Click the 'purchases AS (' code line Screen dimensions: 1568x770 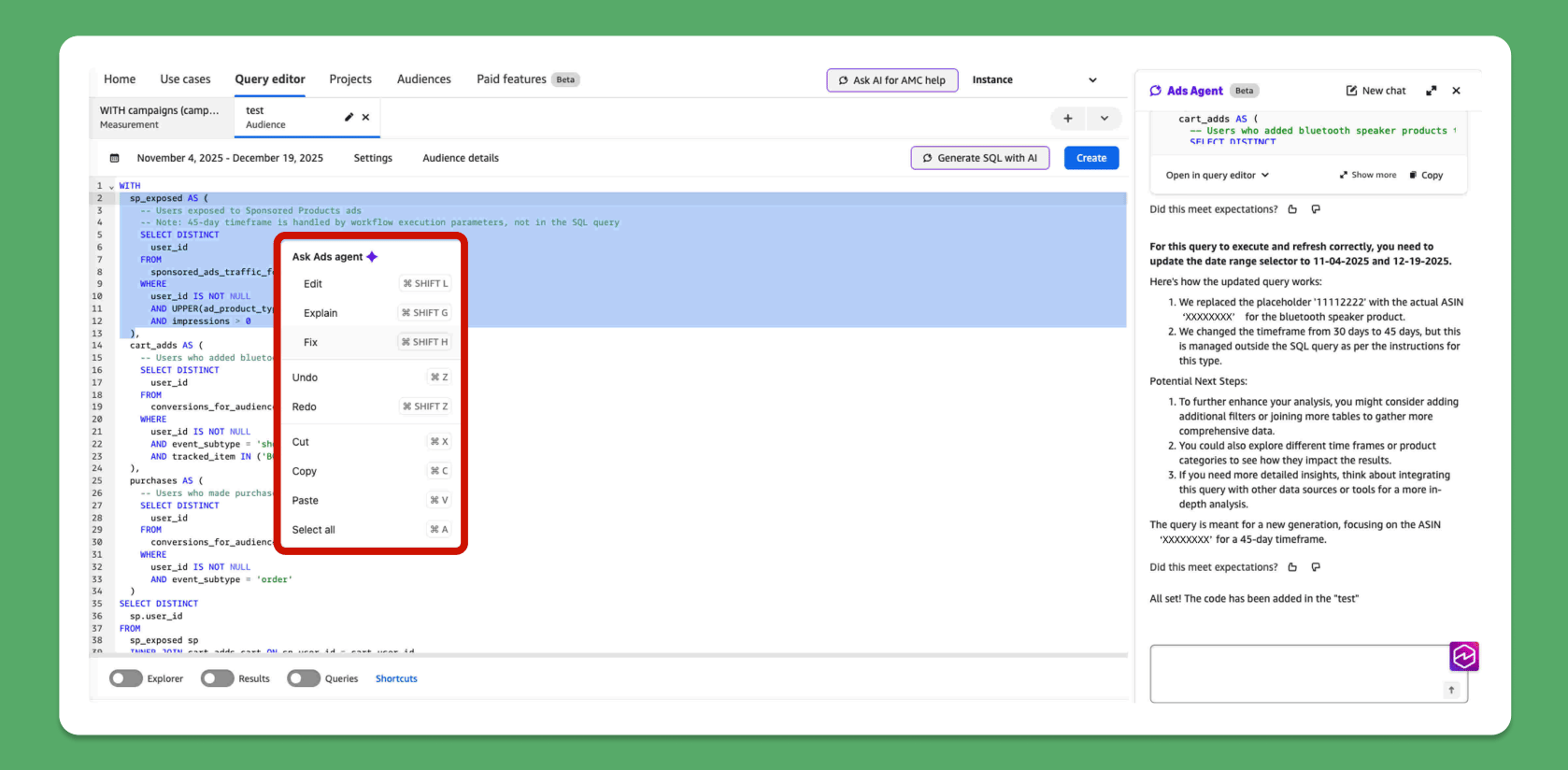(x=166, y=481)
